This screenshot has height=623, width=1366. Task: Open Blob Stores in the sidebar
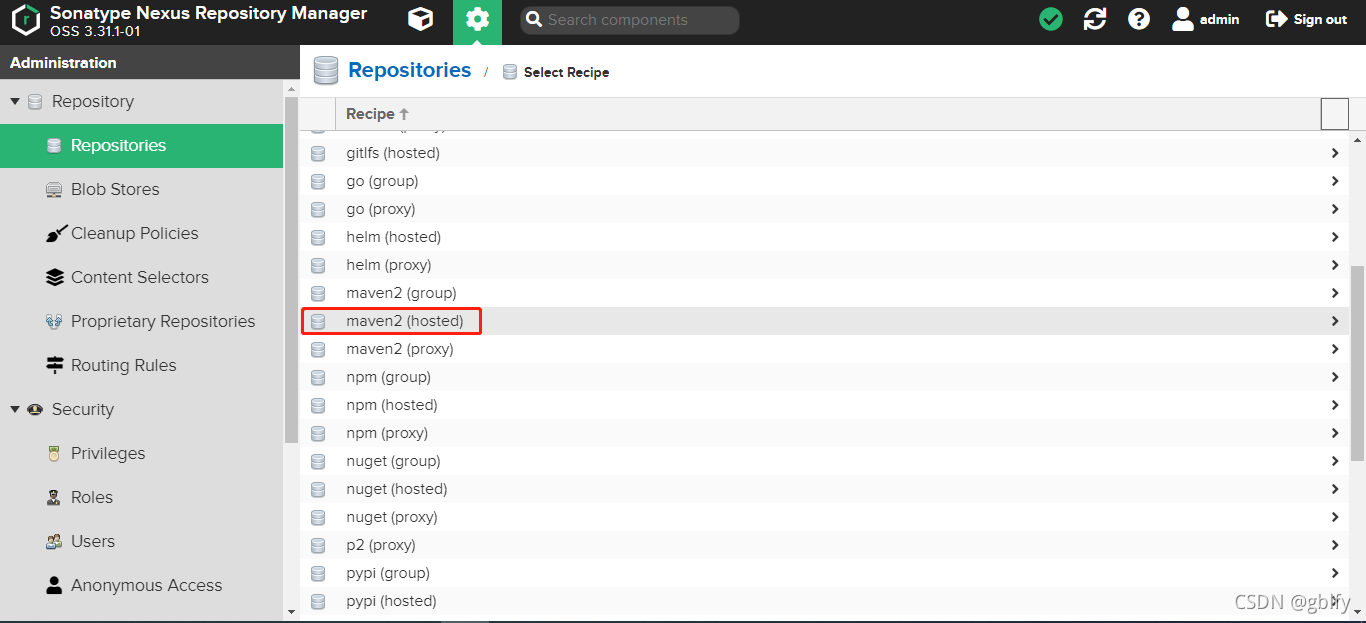(141, 190)
